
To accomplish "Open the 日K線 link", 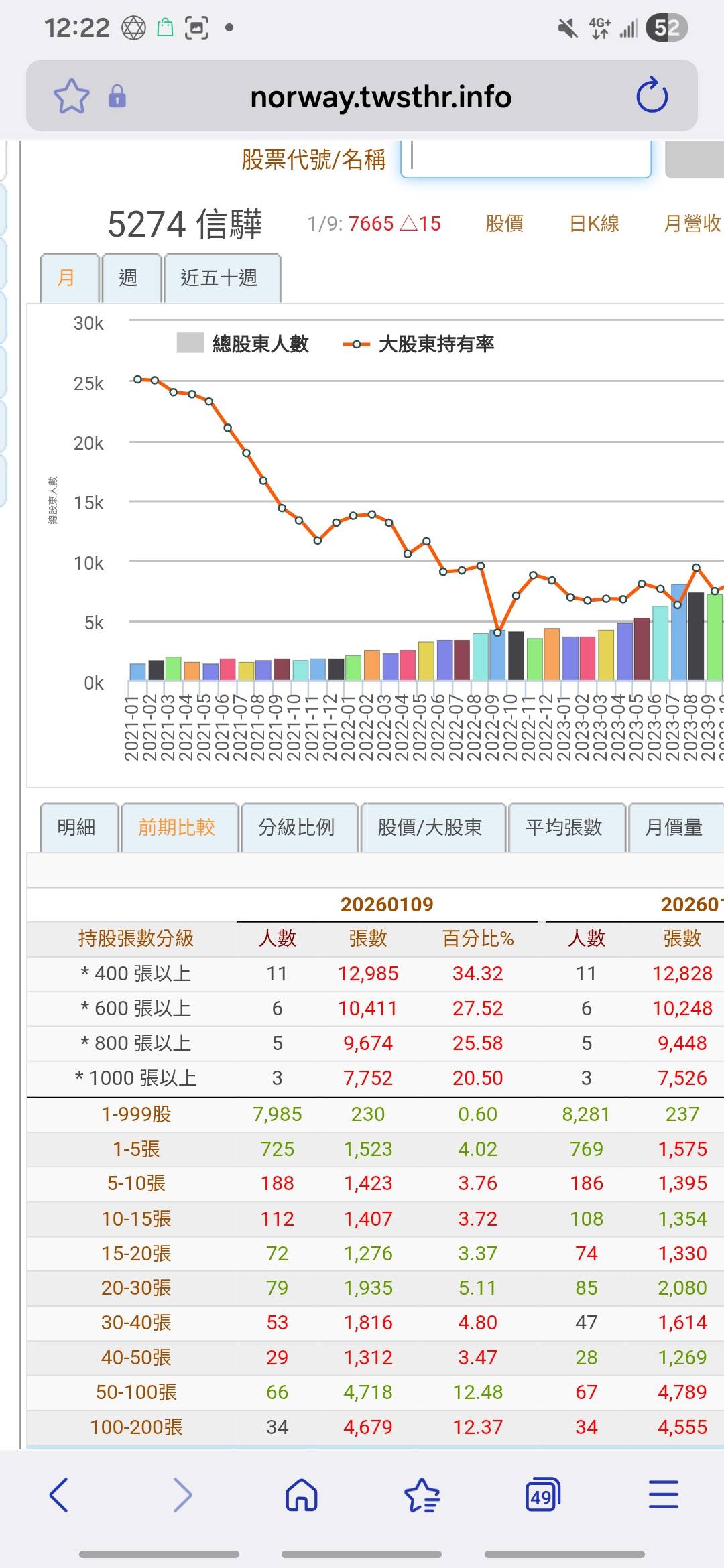I will pyautogui.click(x=594, y=224).
